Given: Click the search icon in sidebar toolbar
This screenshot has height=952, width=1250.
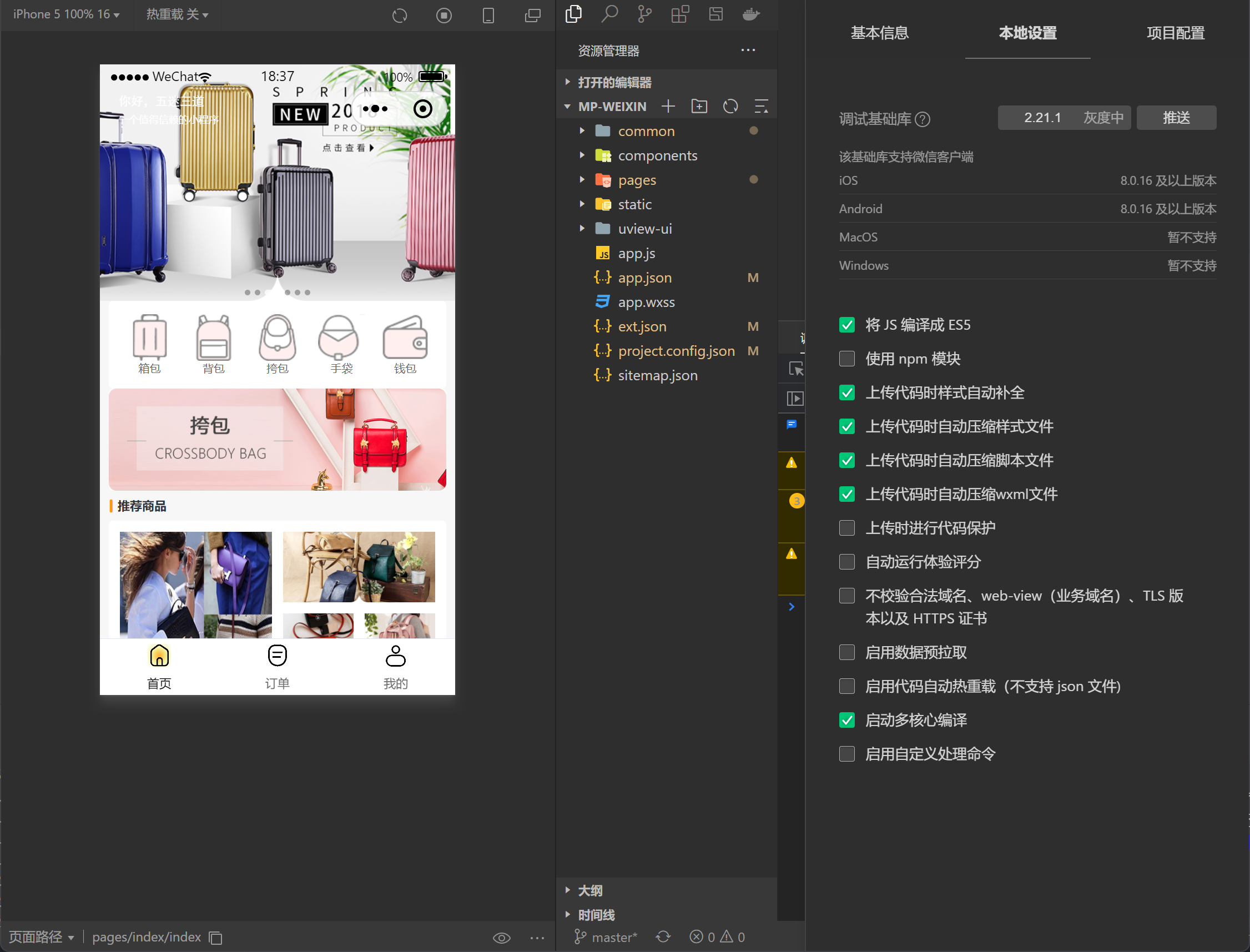Looking at the screenshot, I should point(609,13).
